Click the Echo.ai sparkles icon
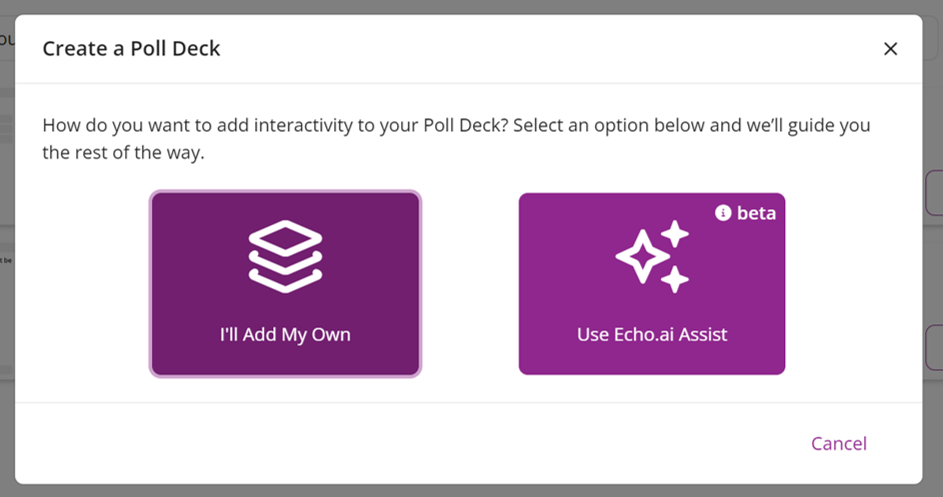Screen dimensions: 943x497 tap(652, 256)
